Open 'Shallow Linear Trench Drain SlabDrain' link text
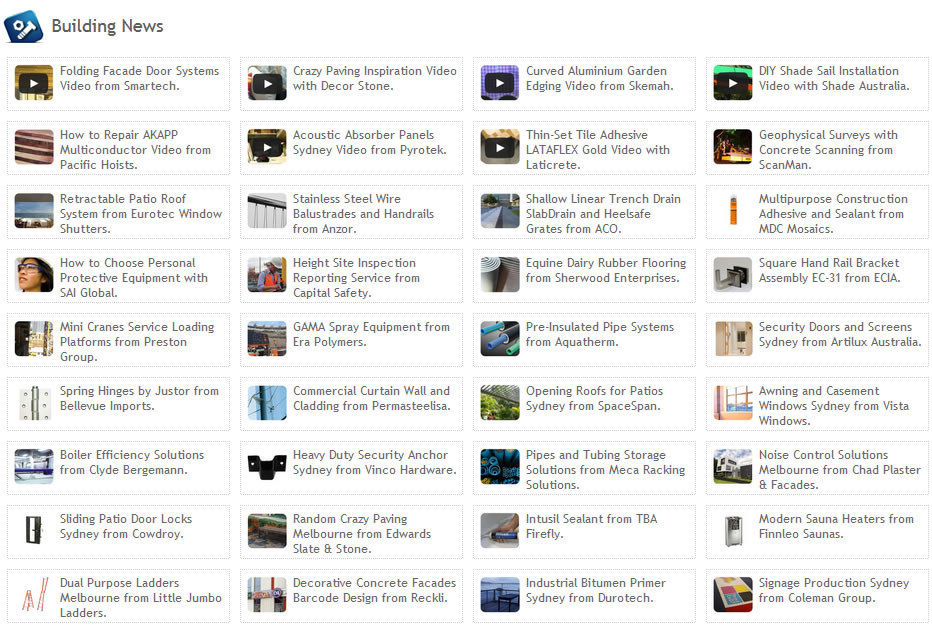The width and height of the screenshot is (932, 635). coord(603,214)
